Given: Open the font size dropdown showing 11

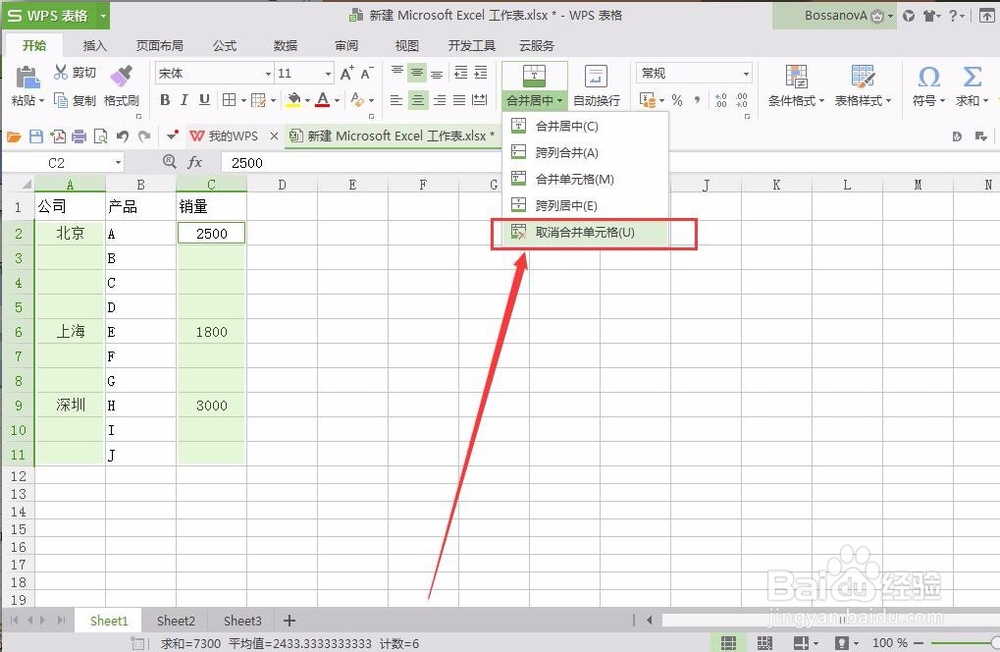Looking at the screenshot, I should [302, 73].
